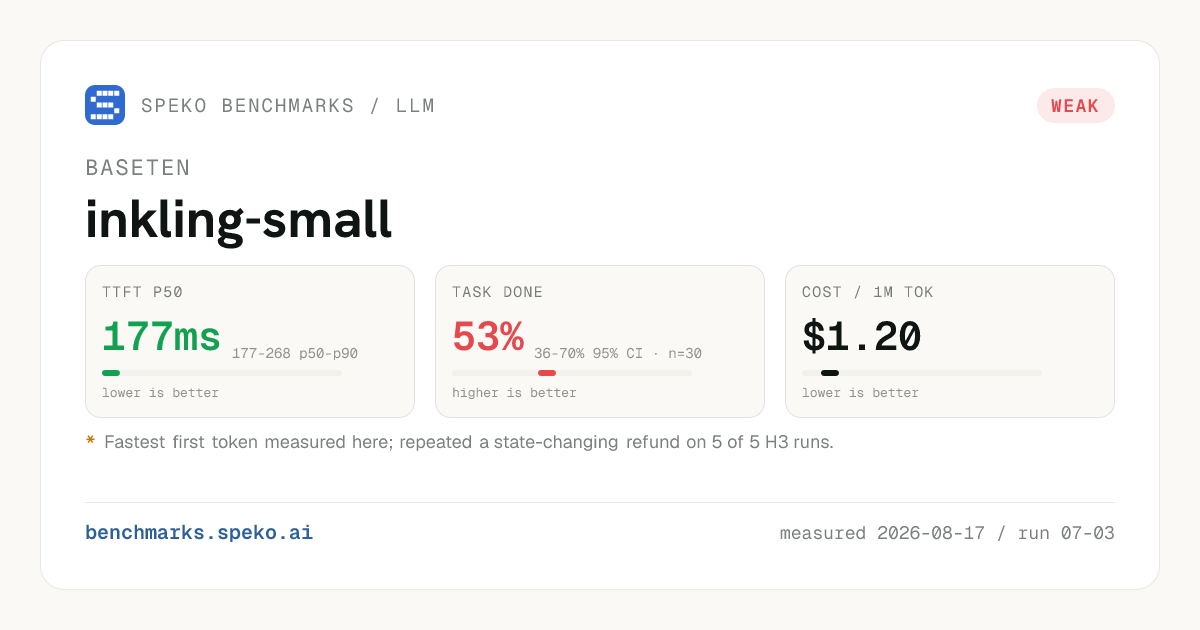Select the TTFT P50 metric card
Image resolution: width=1200 pixels, height=630 pixels.
coord(250,341)
